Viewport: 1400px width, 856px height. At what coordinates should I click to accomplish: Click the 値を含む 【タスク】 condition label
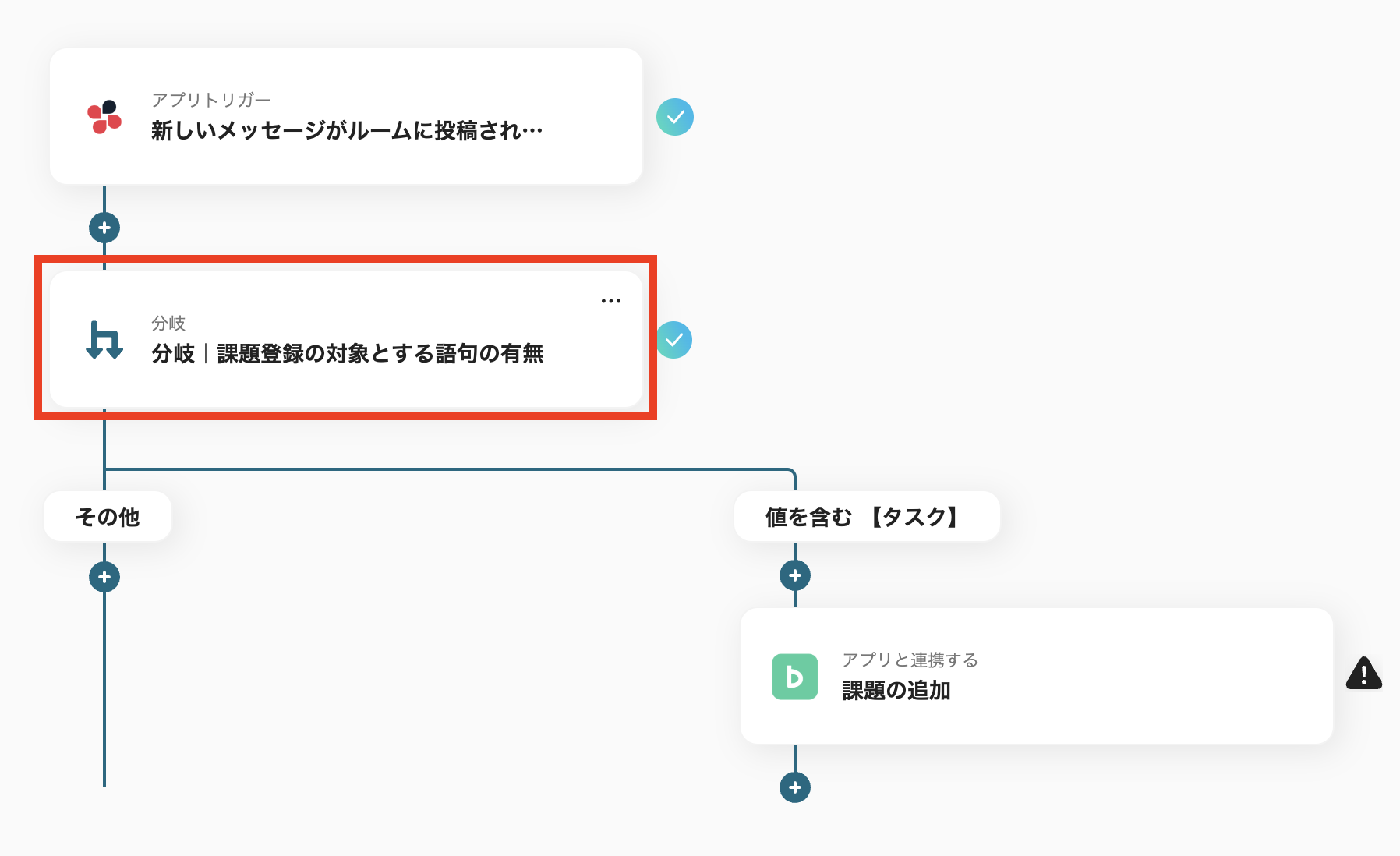867,515
